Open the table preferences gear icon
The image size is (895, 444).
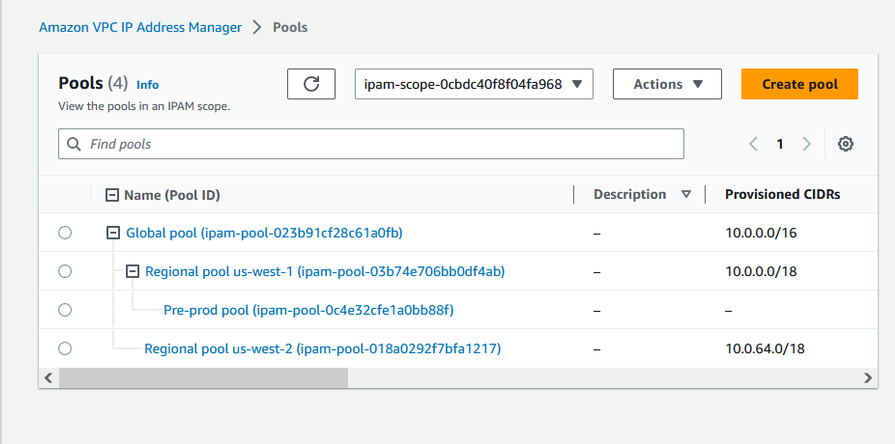(845, 144)
